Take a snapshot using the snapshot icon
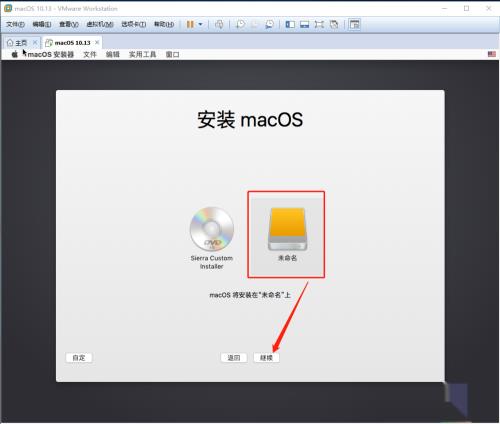500x424 pixels. (240, 24)
